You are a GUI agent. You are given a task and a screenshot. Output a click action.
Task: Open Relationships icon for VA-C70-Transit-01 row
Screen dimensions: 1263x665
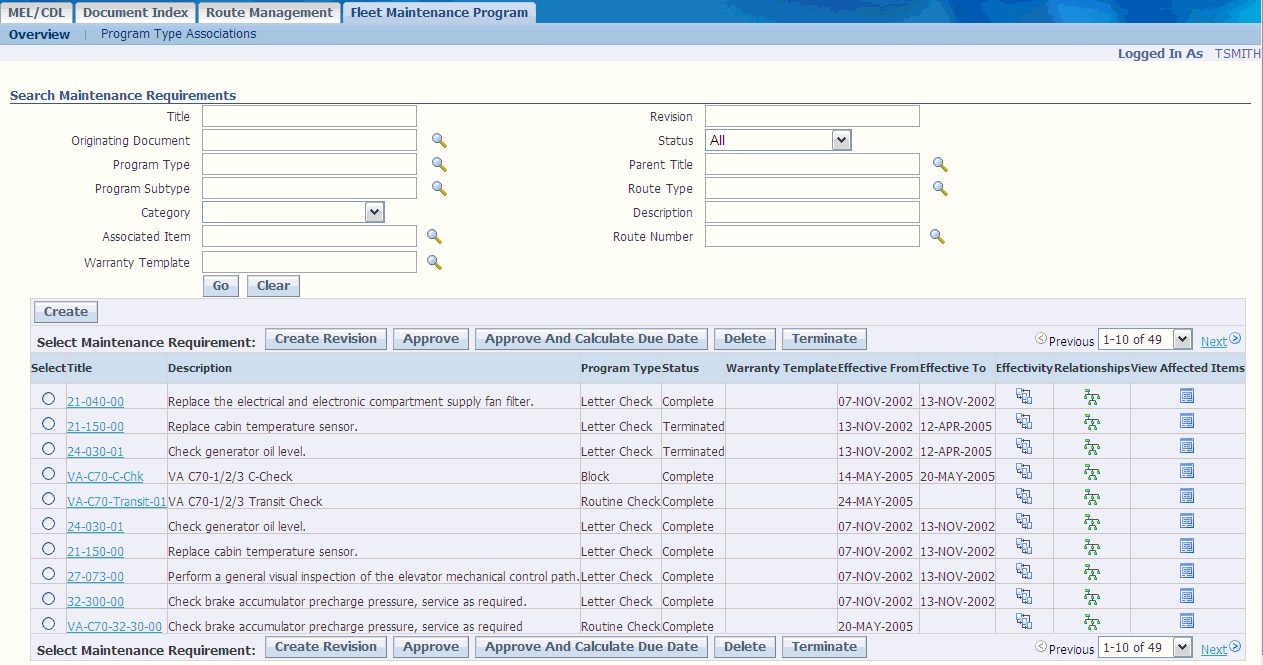pyautogui.click(x=1092, y=497)
